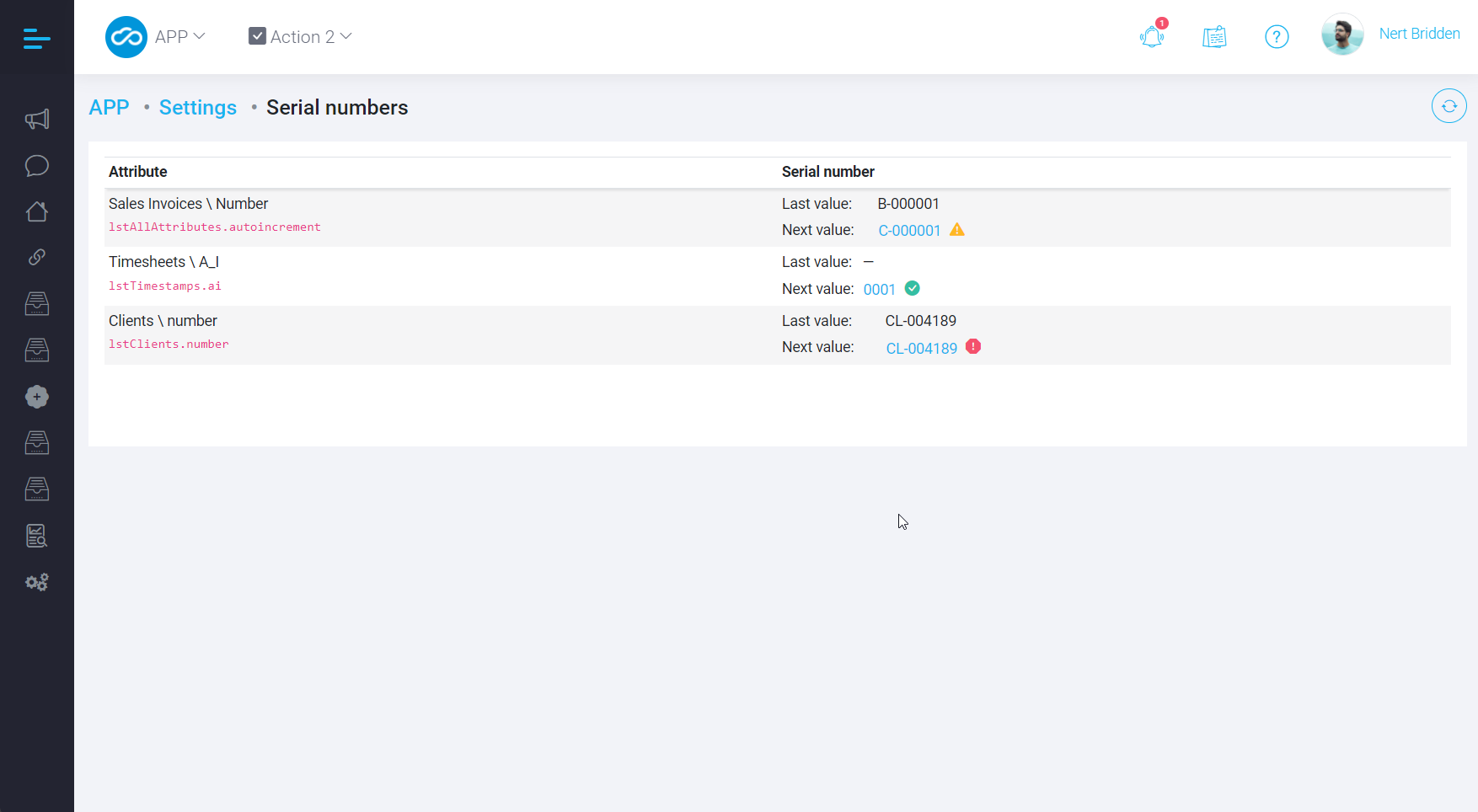
Task: Click the warning triangle next to C-000001
Action: click(957, 229)
